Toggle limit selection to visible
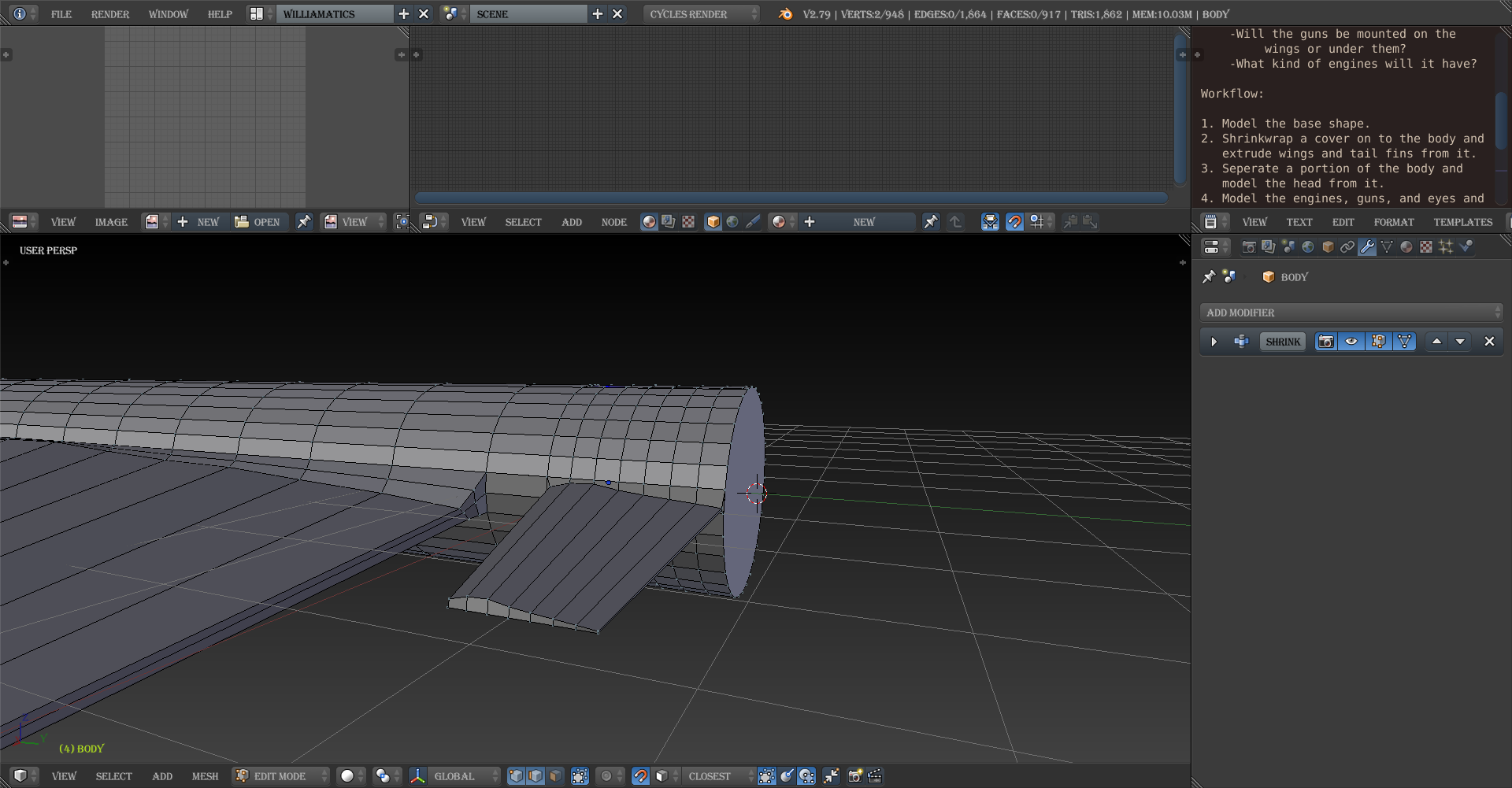Image resolution: width=1512 pixels, height=788 pixels. 580,776
